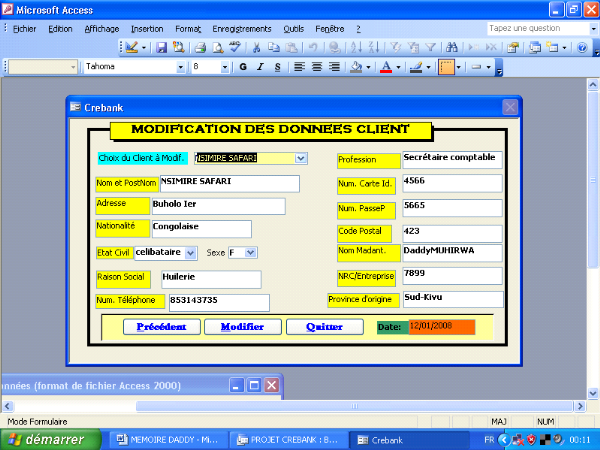Viewport: 600px width, 450px height.
Task: Open the Fichier menu
Action: (24, 29)
